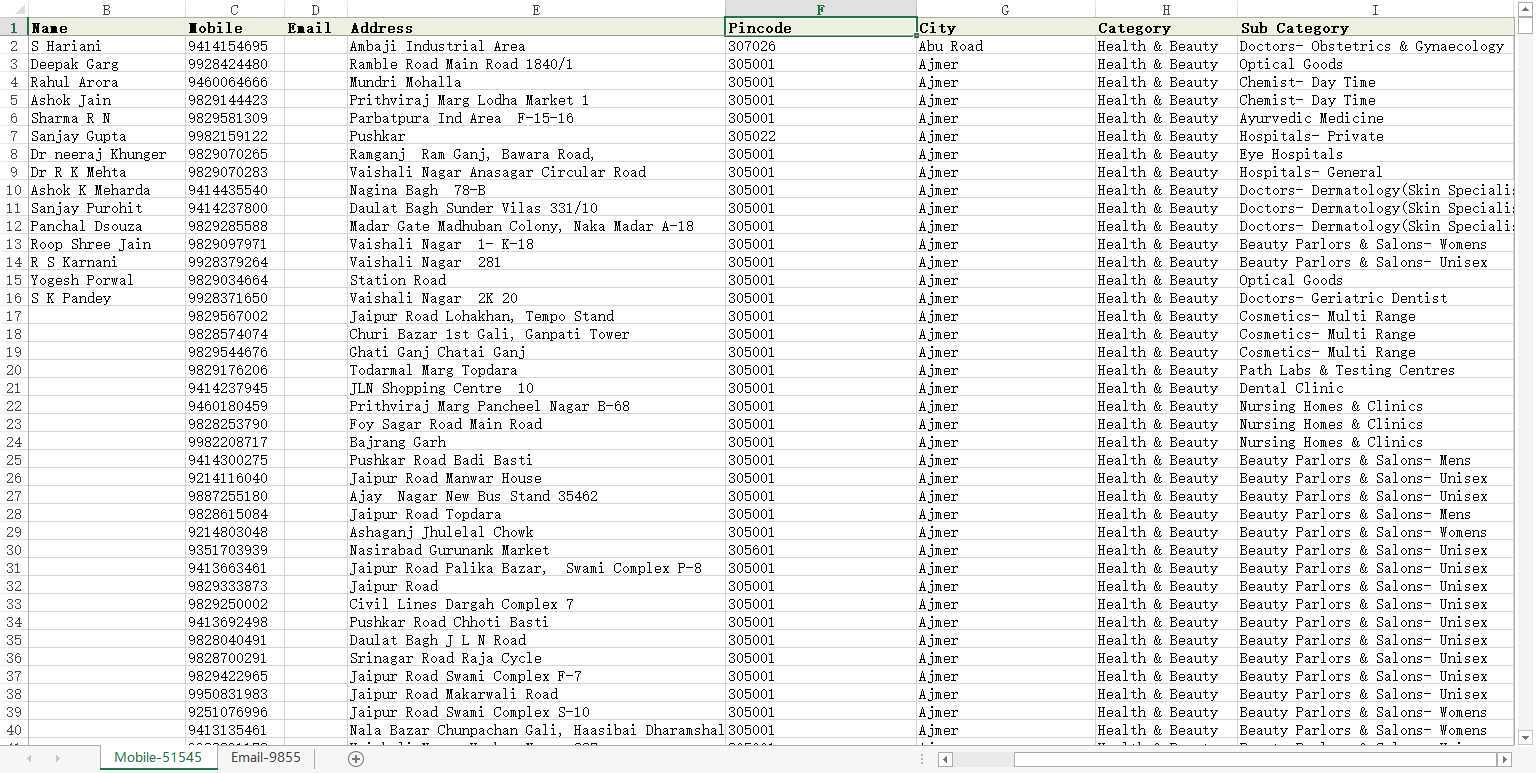Select the cell 'Dr neeraj Khunger'

(x=107, y=154)
